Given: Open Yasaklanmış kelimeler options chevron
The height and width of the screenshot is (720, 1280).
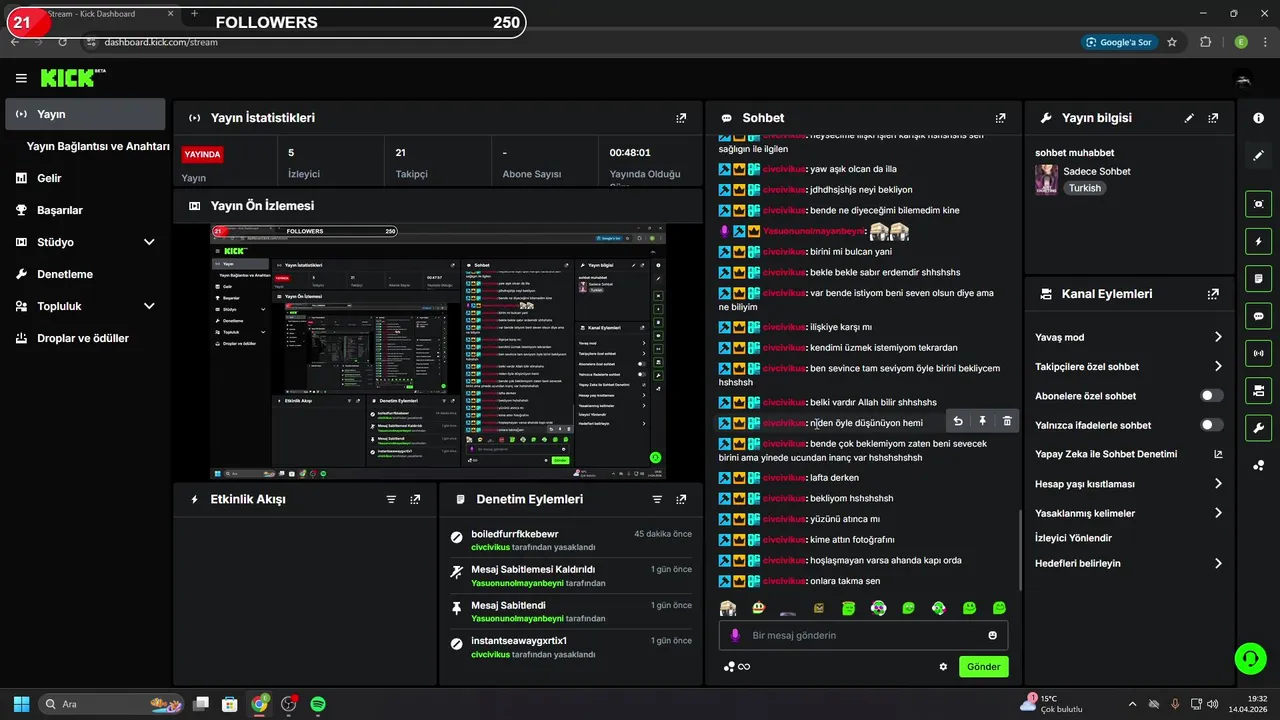Looking at the screenshot, I should click(x=1218, y=513).
